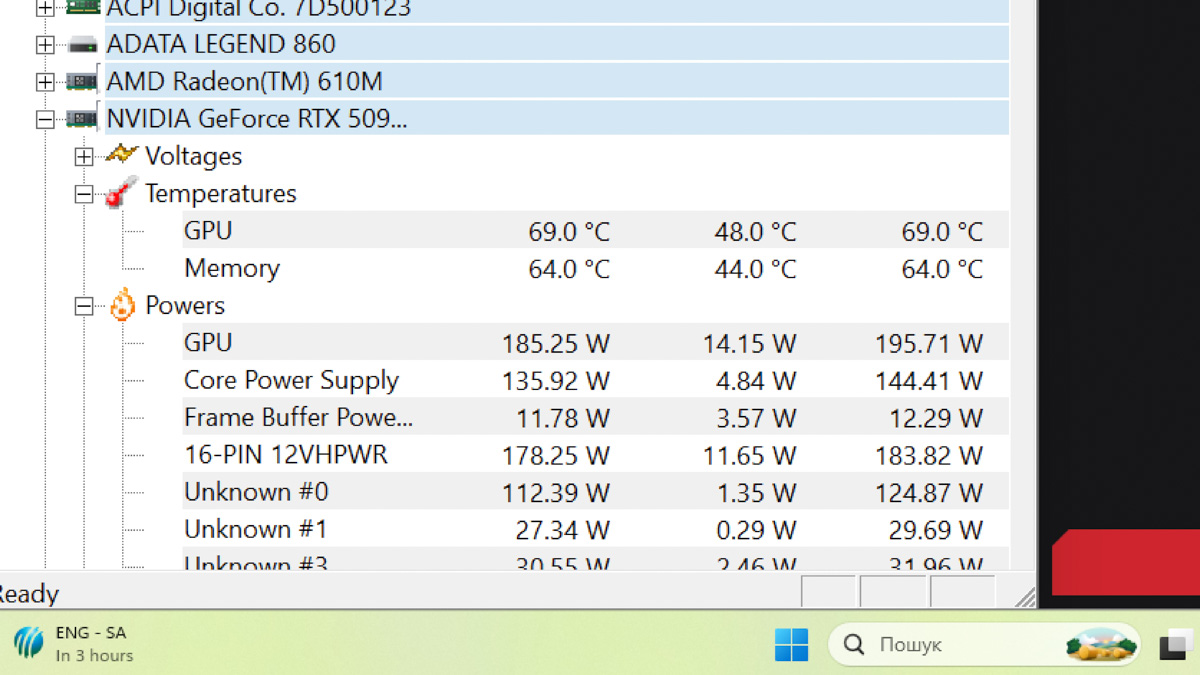Click the 124.87 W max value
1200x675 pixels.
pyautogui.click(x=929, y=493)
